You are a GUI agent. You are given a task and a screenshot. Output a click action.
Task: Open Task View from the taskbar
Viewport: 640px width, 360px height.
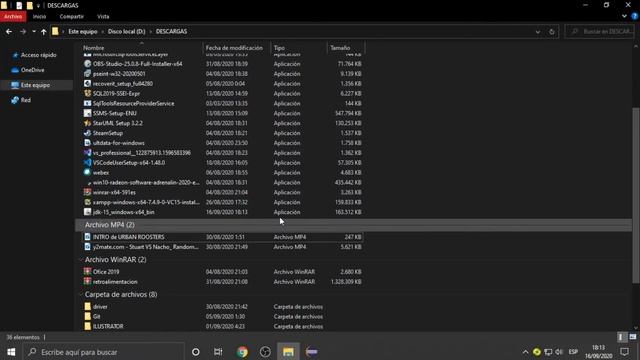tap(218, 352)
